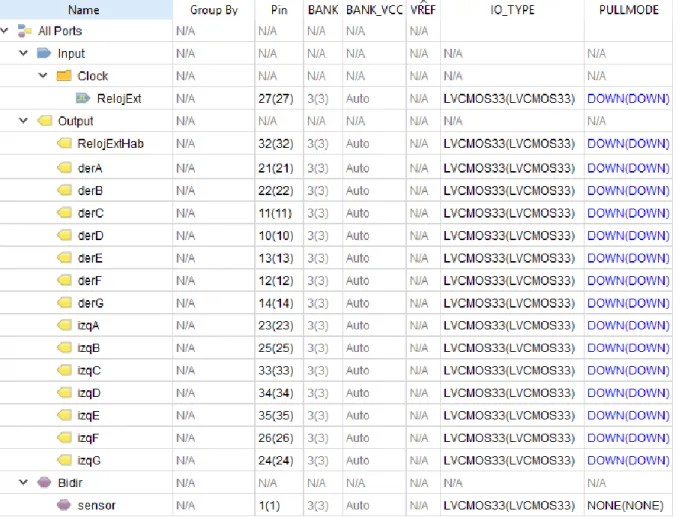
Task: Collapse the Output group chevron
Action: (x=23, y=120)
